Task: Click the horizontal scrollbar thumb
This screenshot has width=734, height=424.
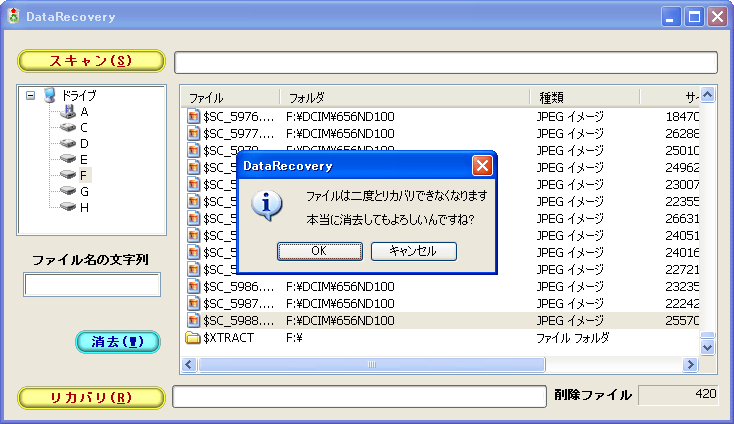Action: tap(372, 365)
